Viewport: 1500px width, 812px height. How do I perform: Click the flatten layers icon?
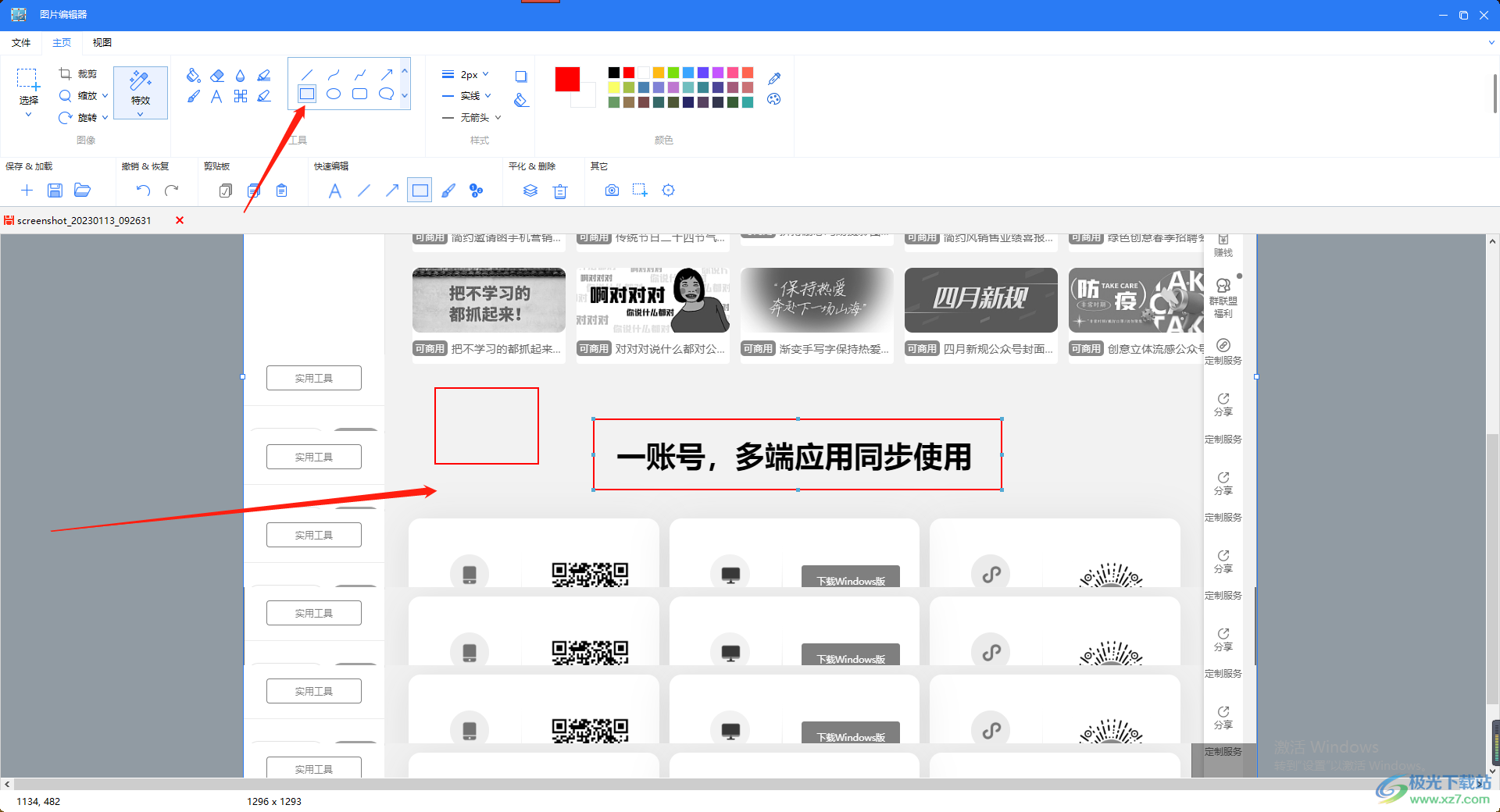[530, 191]
